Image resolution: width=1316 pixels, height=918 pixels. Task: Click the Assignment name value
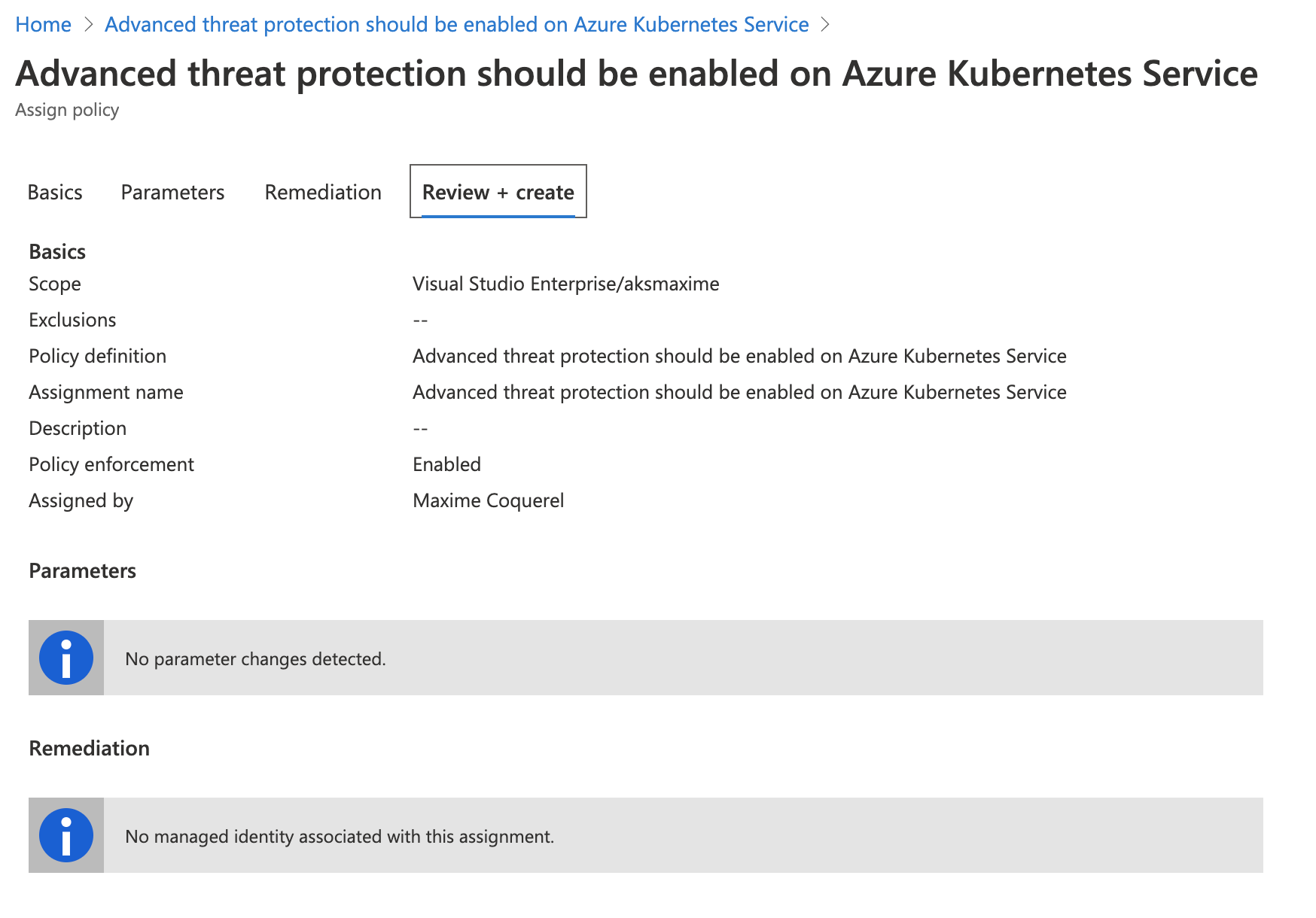pos(739,392)
